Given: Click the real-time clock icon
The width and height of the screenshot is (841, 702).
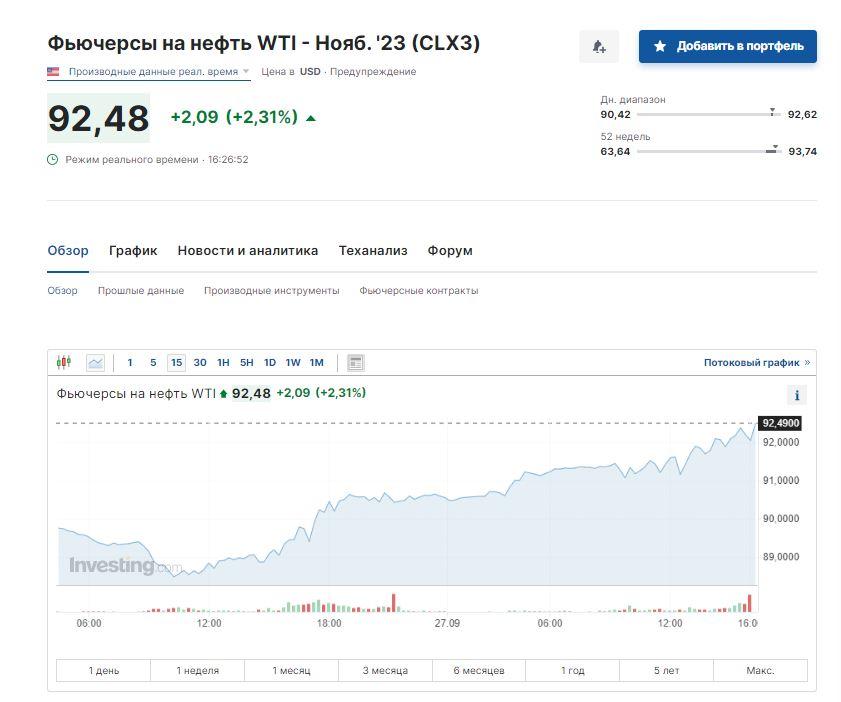Looking at the screenshot, I should point(53,159).
